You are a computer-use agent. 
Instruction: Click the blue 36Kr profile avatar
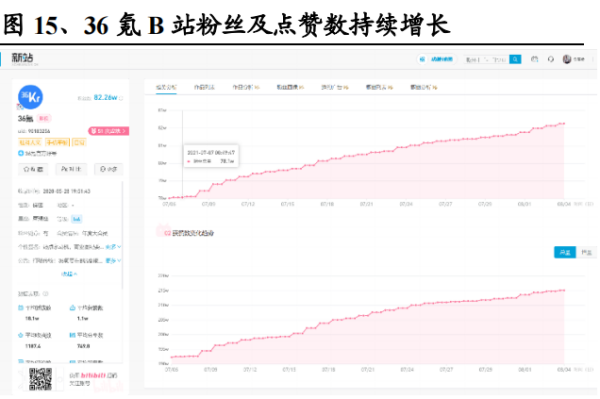pos(30,97)
